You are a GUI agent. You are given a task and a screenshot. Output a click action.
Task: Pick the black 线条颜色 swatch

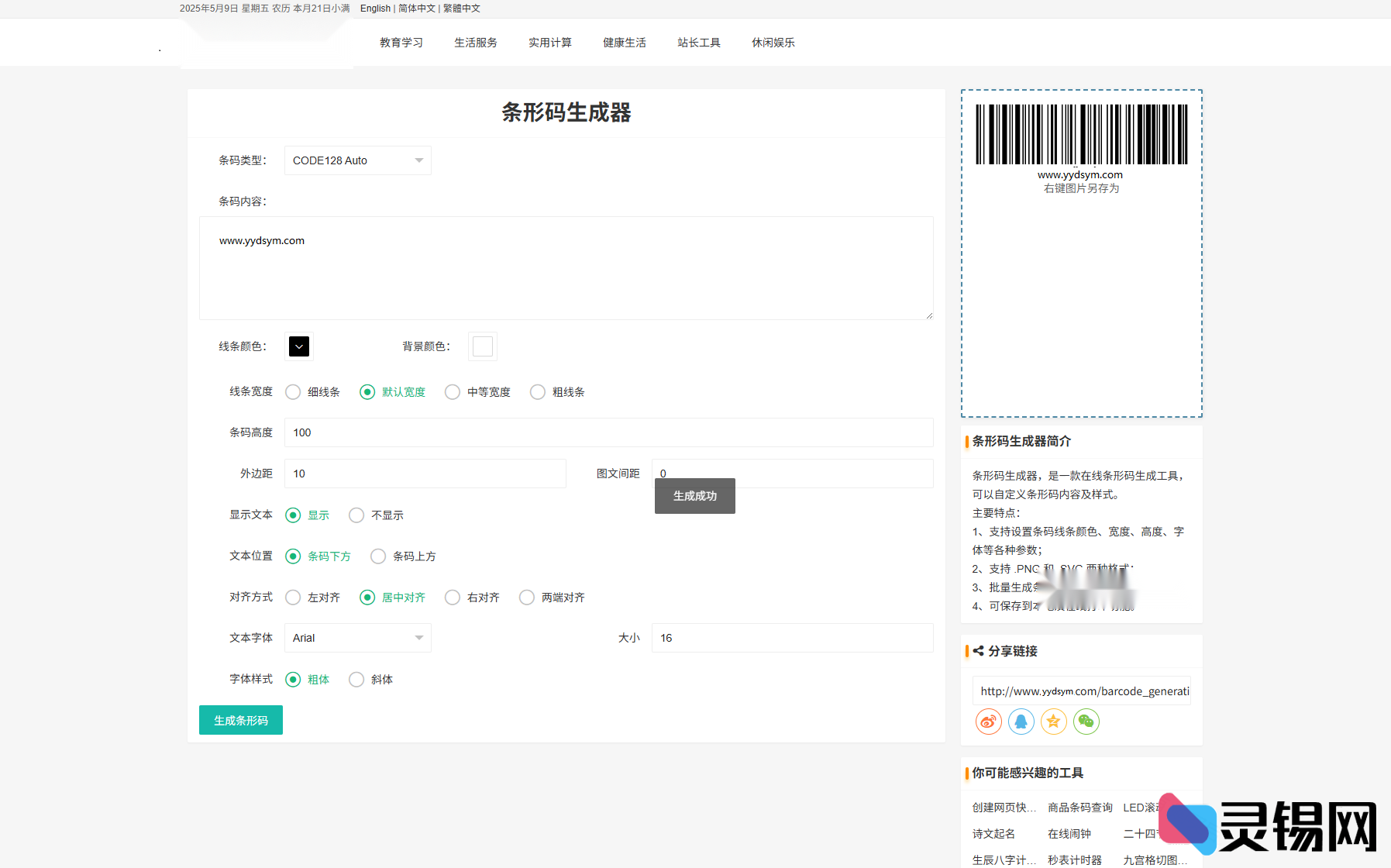(299, 346)
